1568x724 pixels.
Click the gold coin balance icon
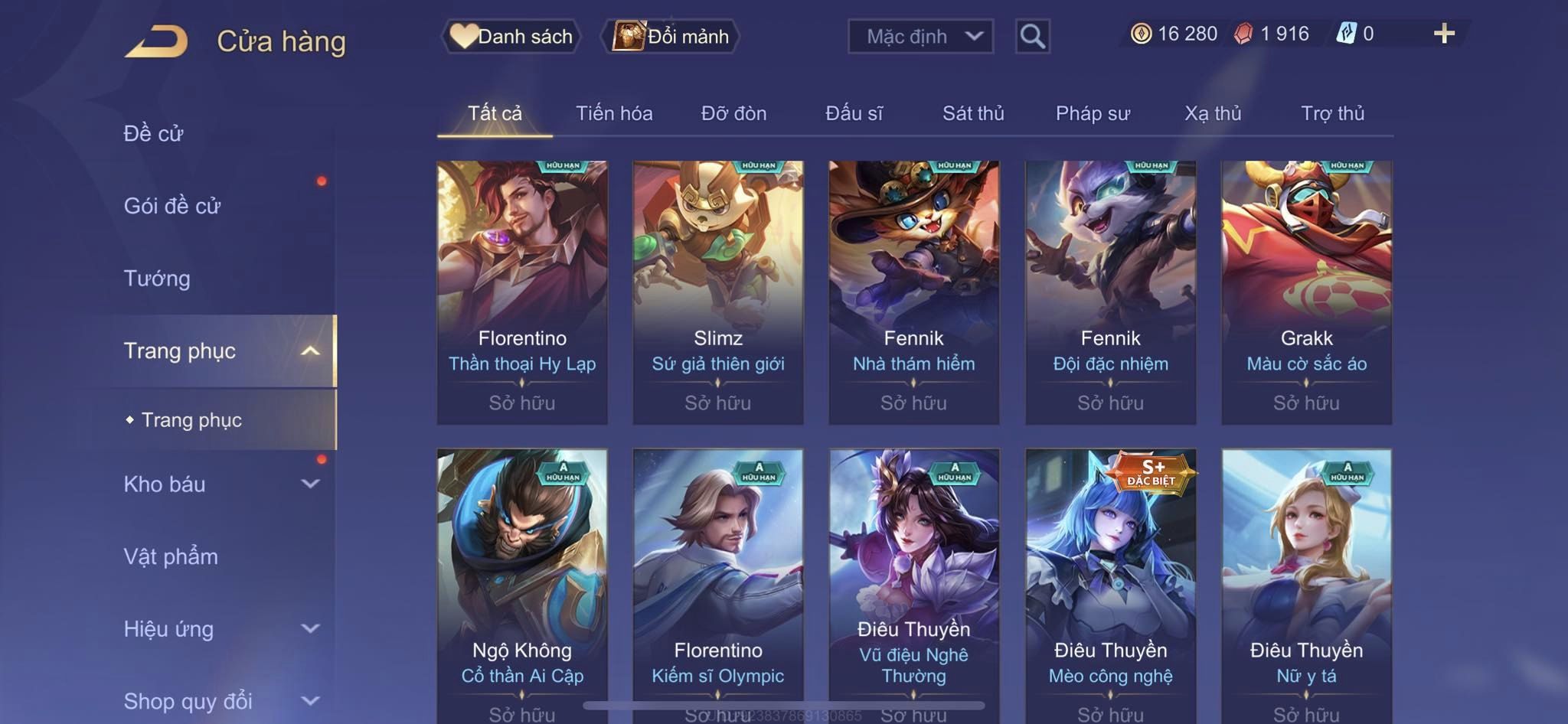[1141, 34]
